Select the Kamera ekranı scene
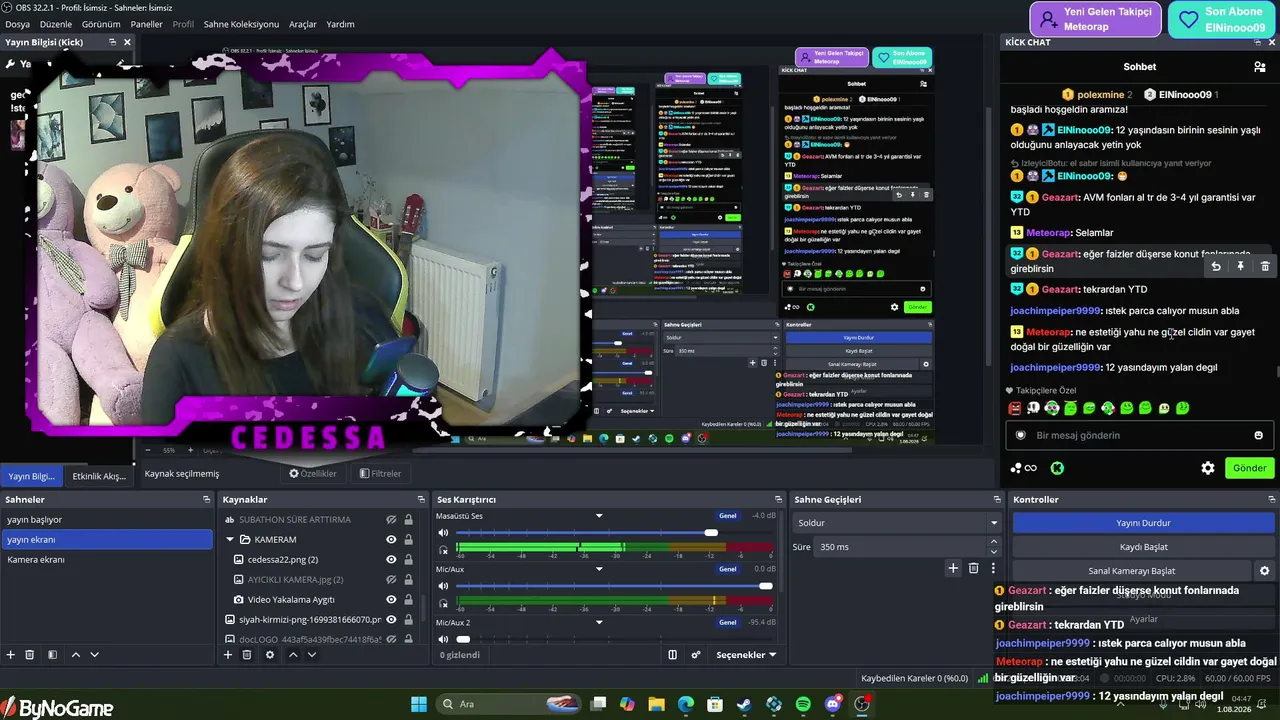 (106, 560)
